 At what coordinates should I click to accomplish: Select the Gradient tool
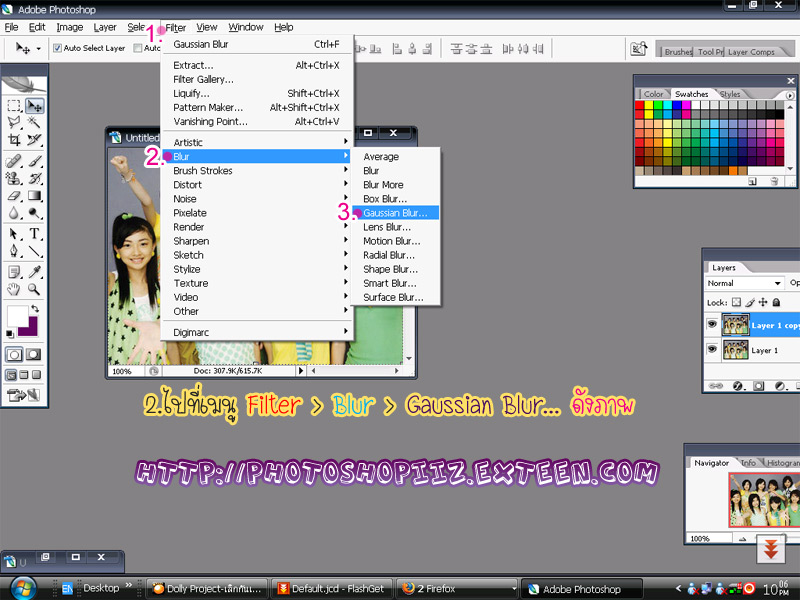[35, 195]
